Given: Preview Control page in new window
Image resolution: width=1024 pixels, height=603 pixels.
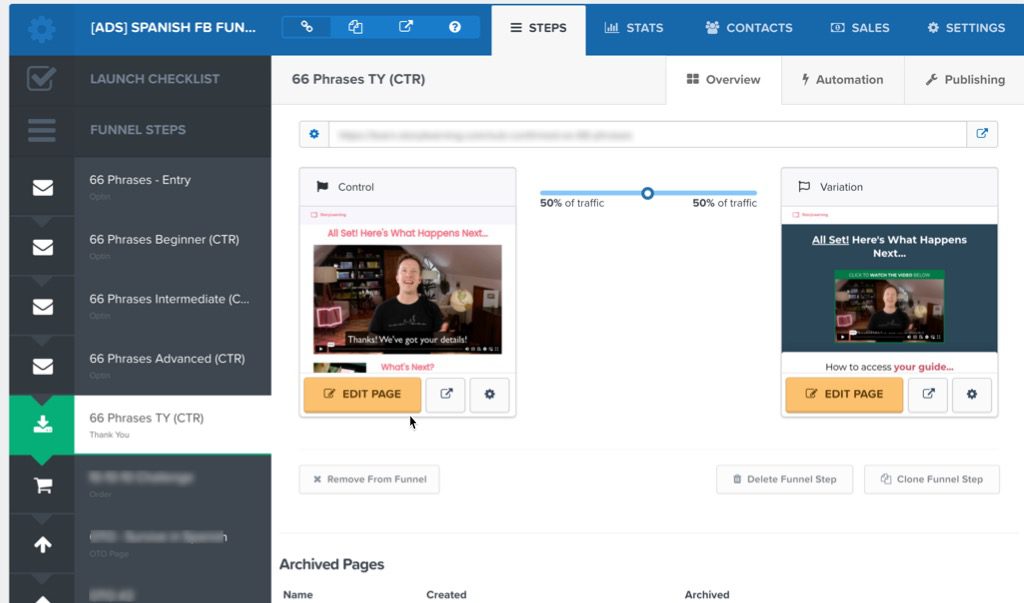Looking at the screenshot, I should [x=445, y=394].
